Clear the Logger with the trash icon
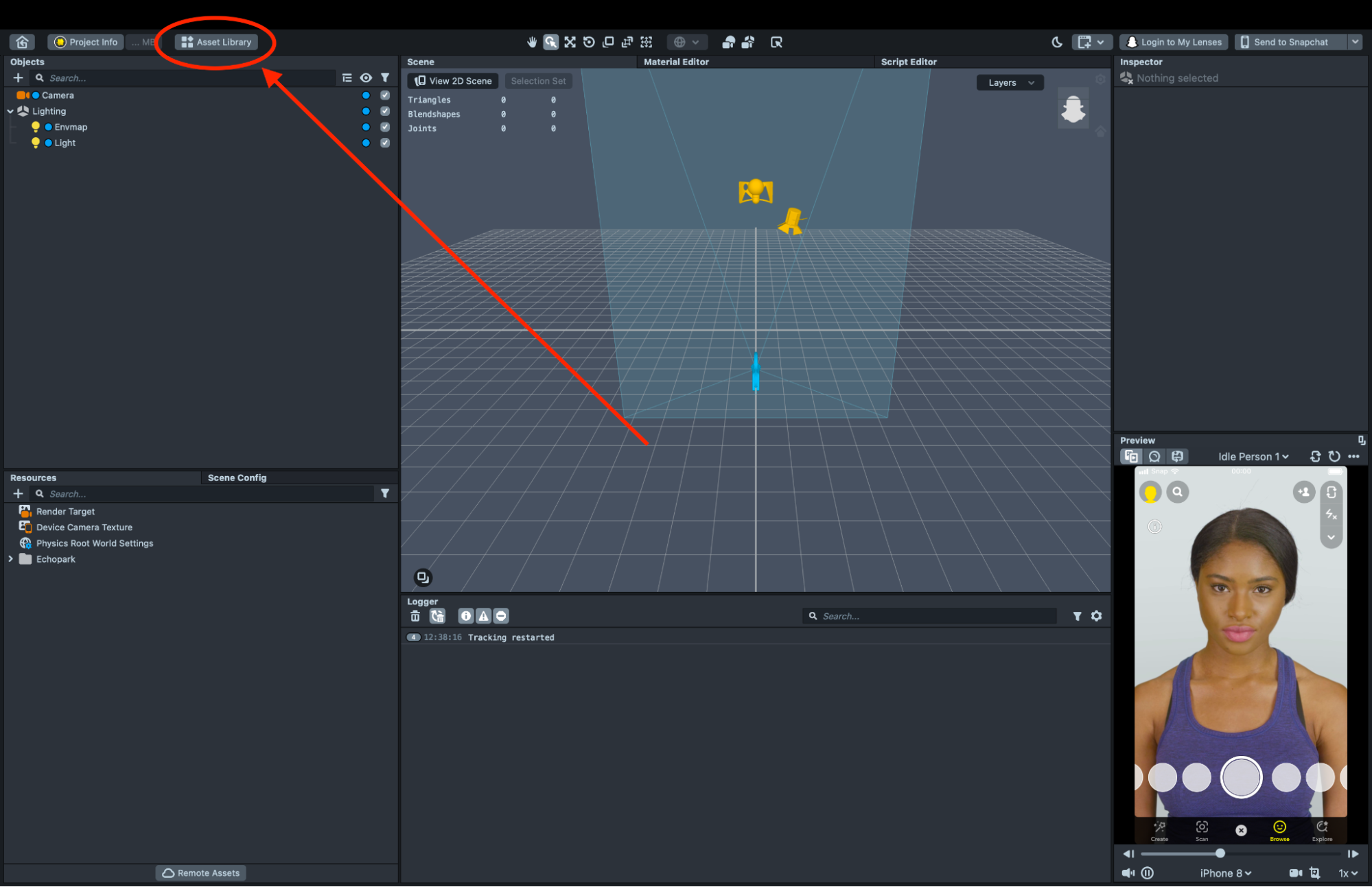This screenshot has height=887, width=1372. coord(415,616)
